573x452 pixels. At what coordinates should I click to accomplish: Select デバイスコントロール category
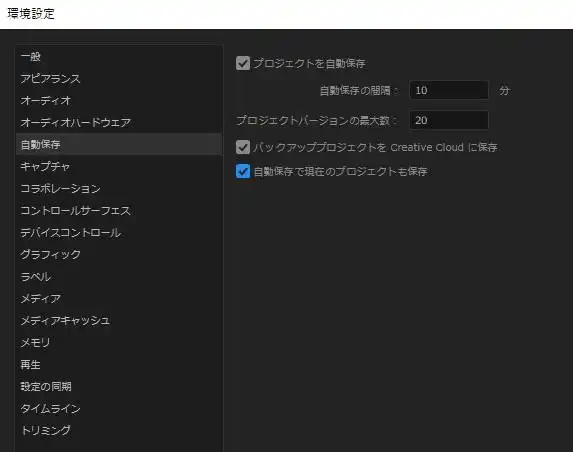(x=119, y=232)
